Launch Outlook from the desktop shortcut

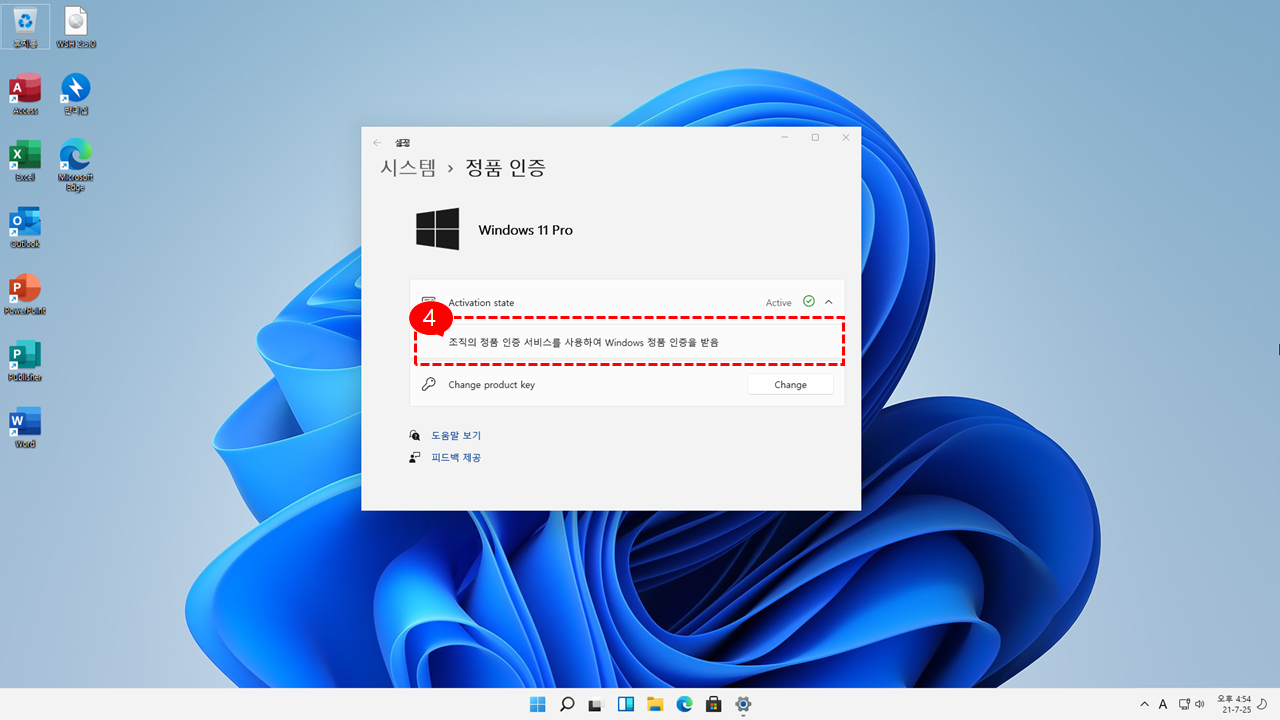point(25,227)
